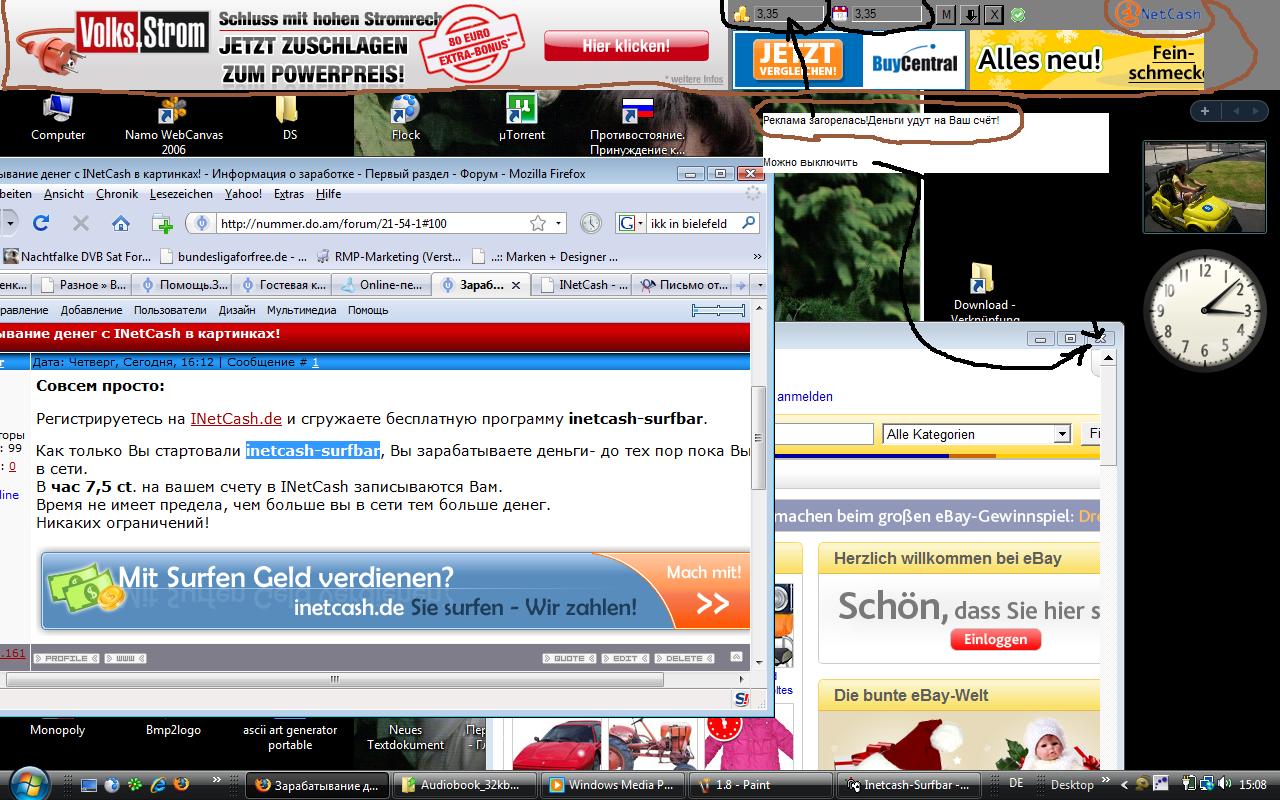Click the Mit Surfen Geld verdienen banner

pyautogui.click(x=395, y=590)
